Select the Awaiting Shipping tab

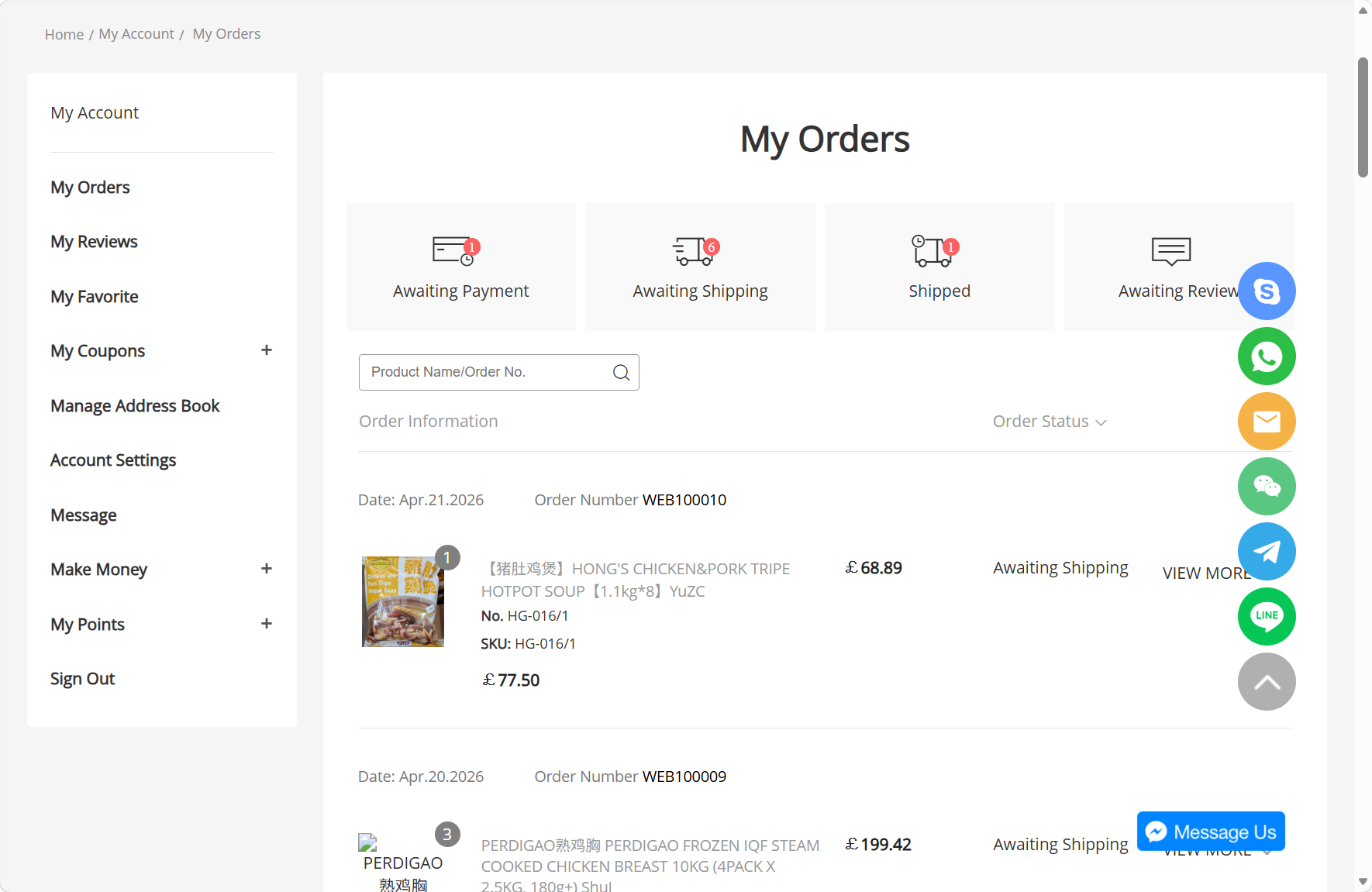(x=700, y=267)
